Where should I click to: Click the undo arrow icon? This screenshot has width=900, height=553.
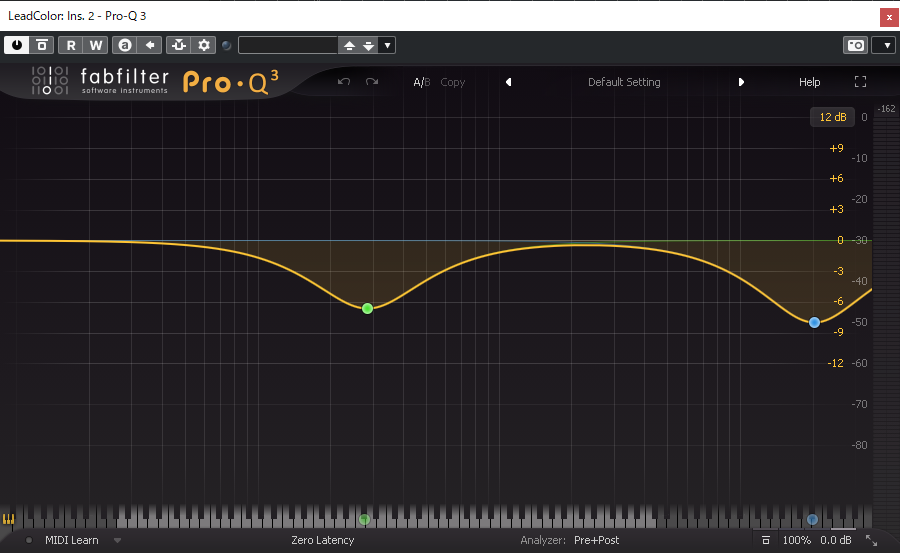[x=344, y=82]
